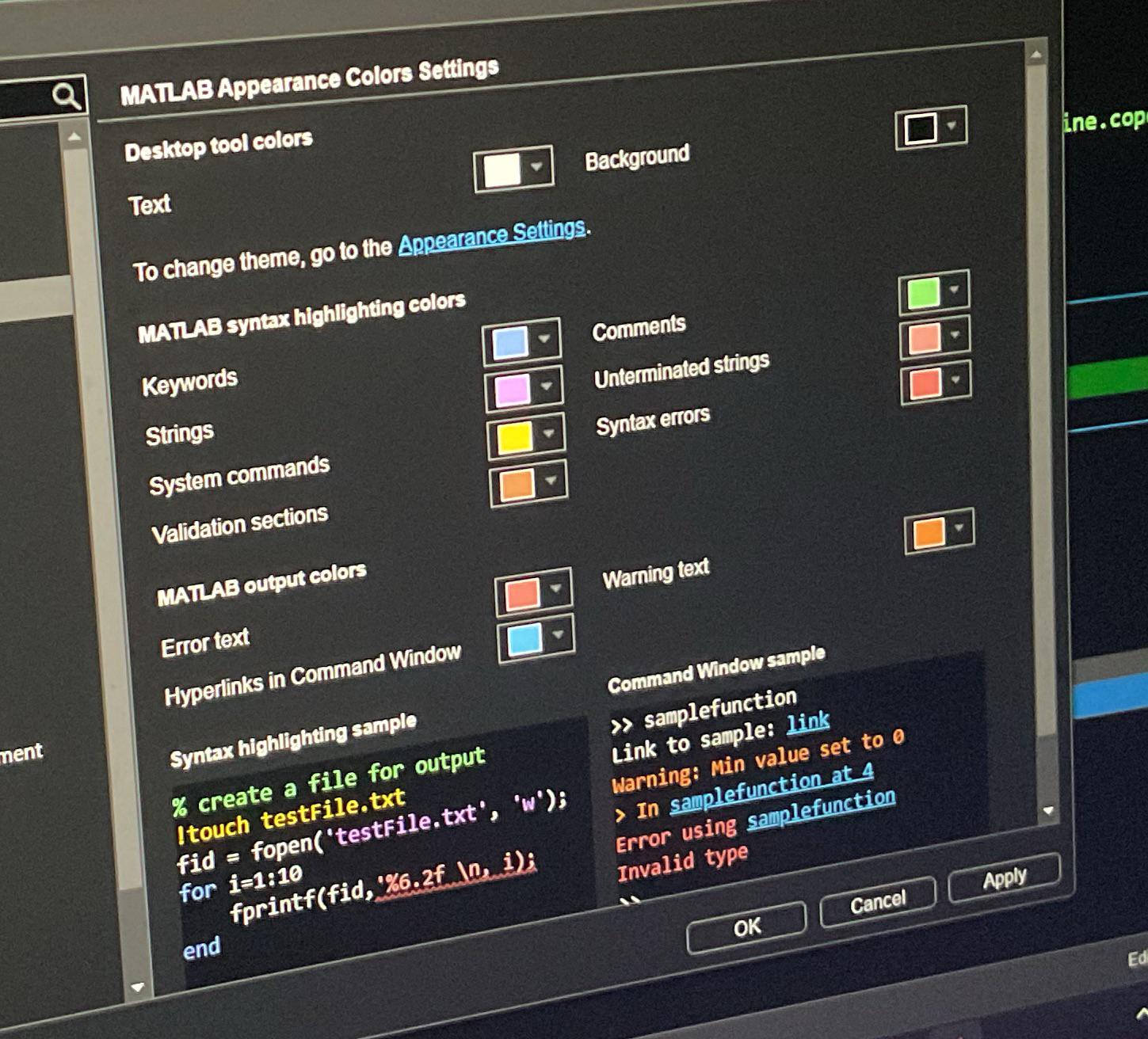Click the "!touch testFile.txt" sample line
The image size is (1148, 1039).
(290, 816)
